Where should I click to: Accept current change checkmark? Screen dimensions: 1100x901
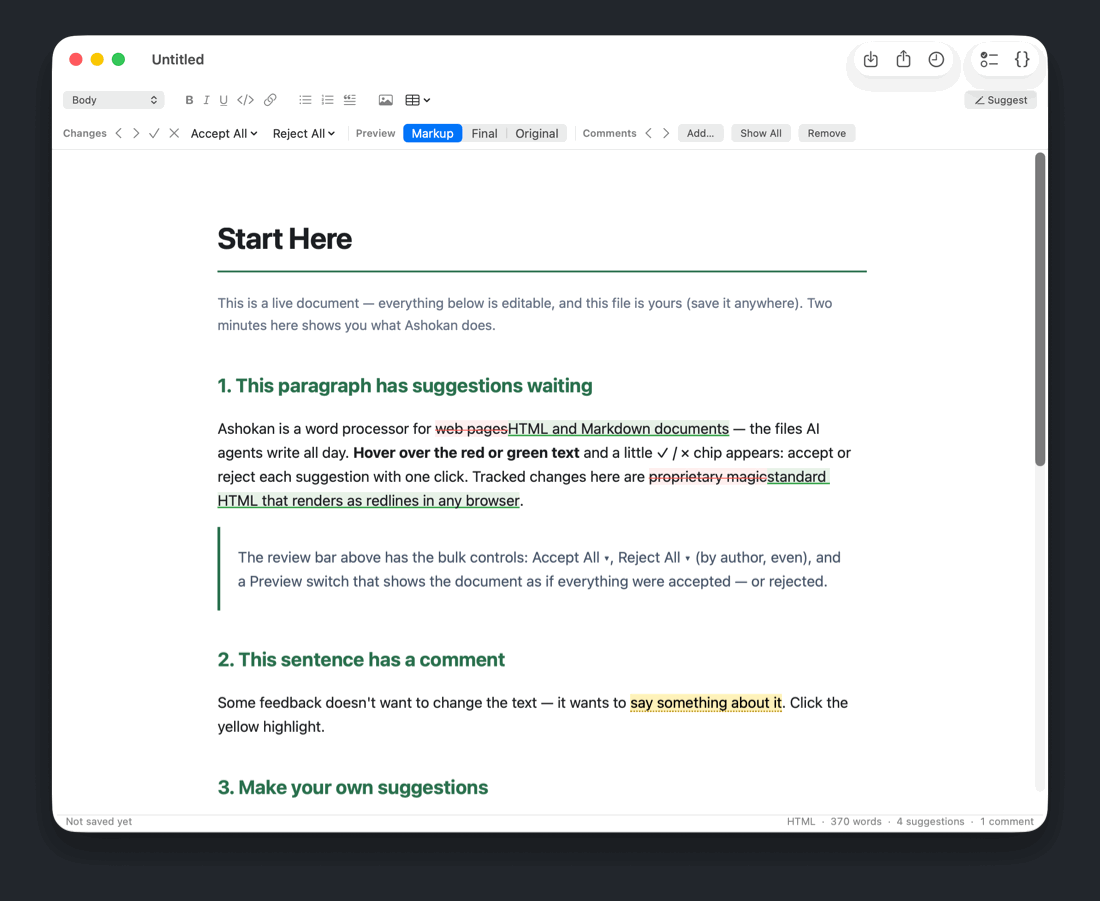point(154,133)
